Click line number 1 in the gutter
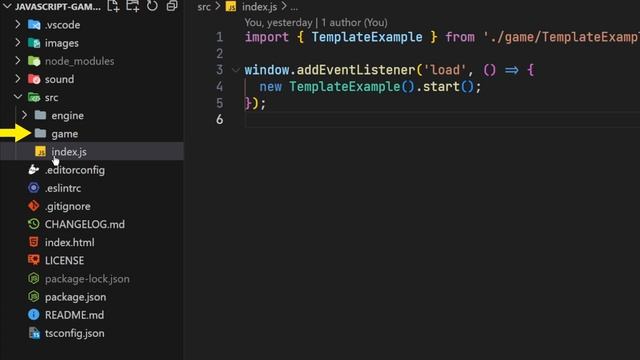Viewport: 640px width, 360px height. click(220, 37)
